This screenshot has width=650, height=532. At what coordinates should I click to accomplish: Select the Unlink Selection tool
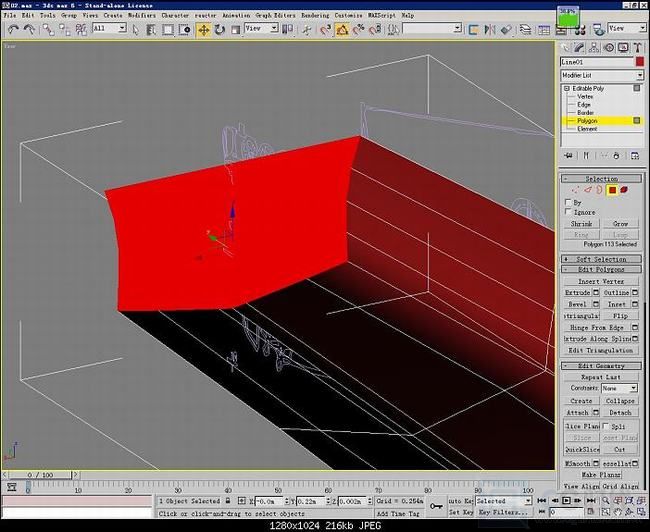pyautogui.click(x=65, y=29)
